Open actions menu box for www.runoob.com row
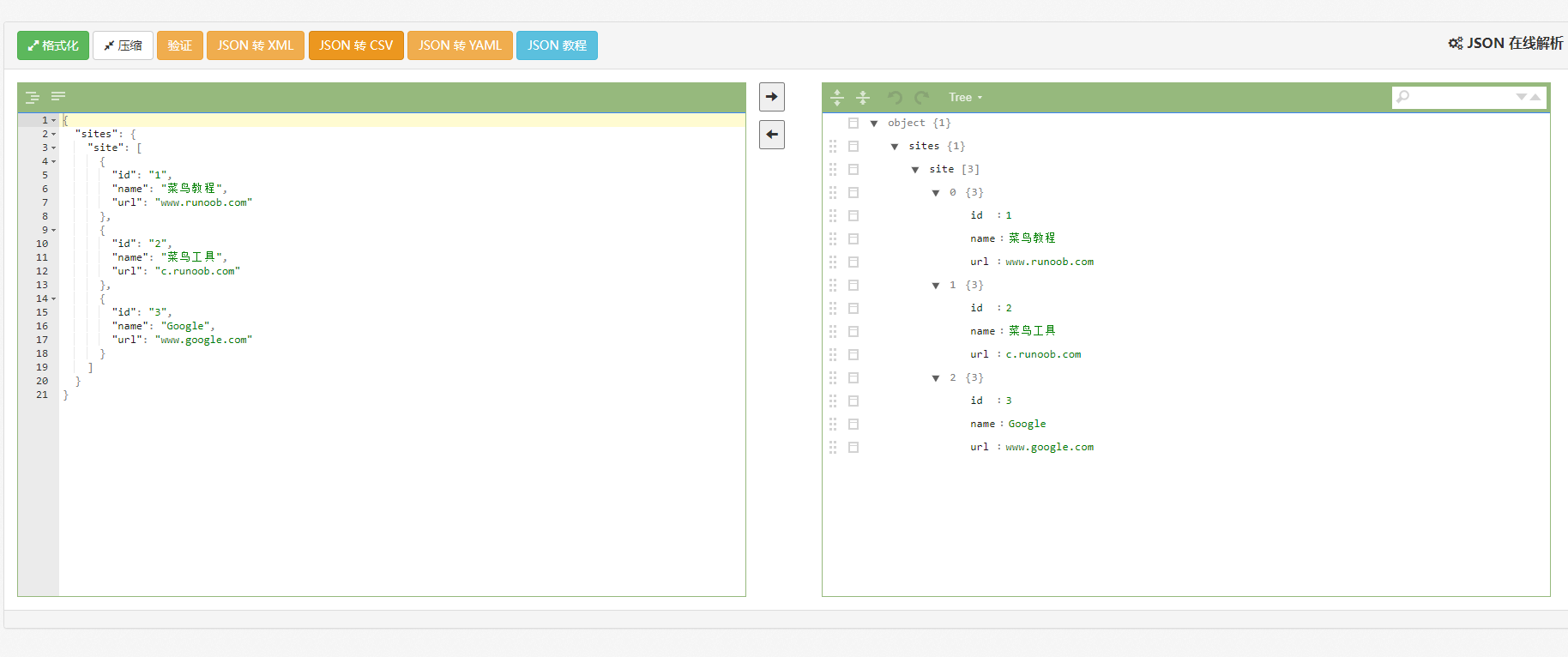The image size is (1568, 657). 853,262
